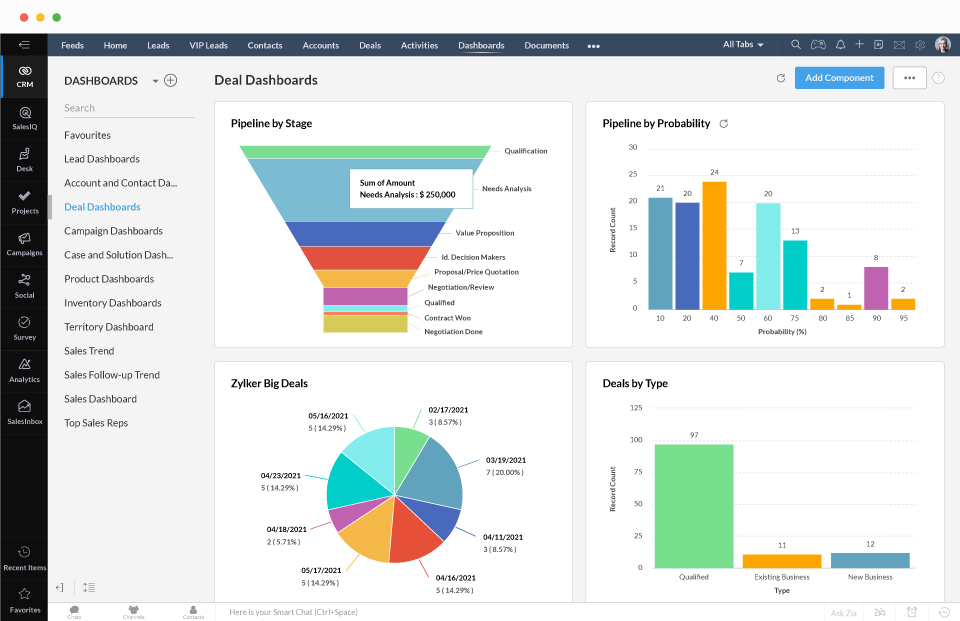960x621 pixels.
Task: Expand the ellipsis menu beside Add Component
Action: pyautogui.click(x=908, y=77)
